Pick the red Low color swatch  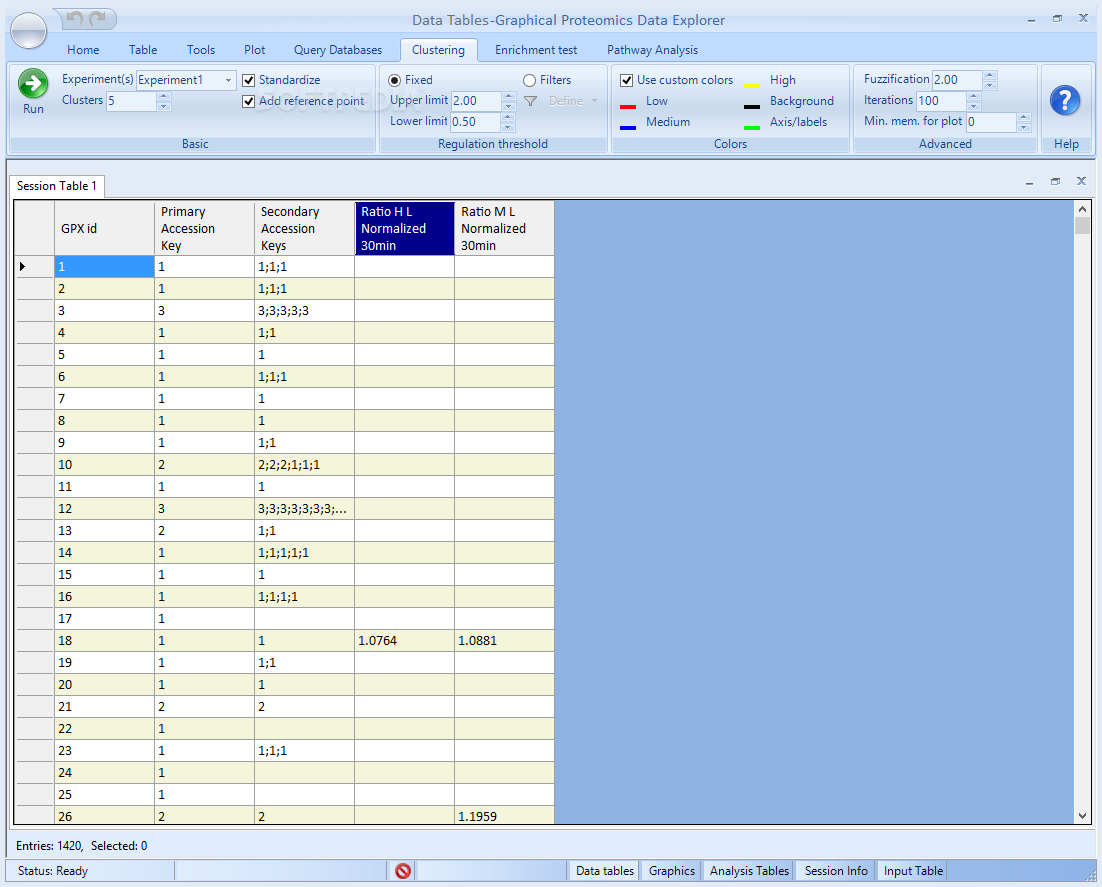tap(628, 107)
